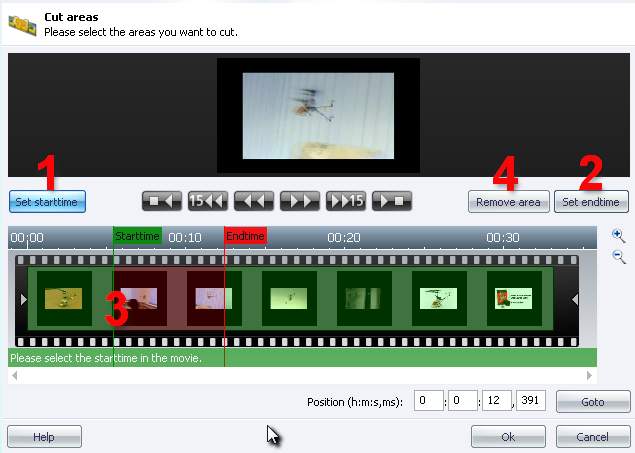Click the hours position field
The height and width of the screenshot is (453, 635).
tap(428, 401)
